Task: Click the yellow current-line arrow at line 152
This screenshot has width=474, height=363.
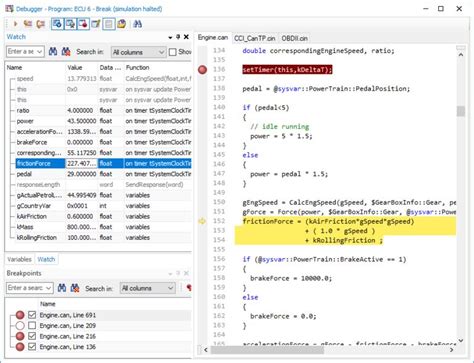Action: (x=202, y=221)
